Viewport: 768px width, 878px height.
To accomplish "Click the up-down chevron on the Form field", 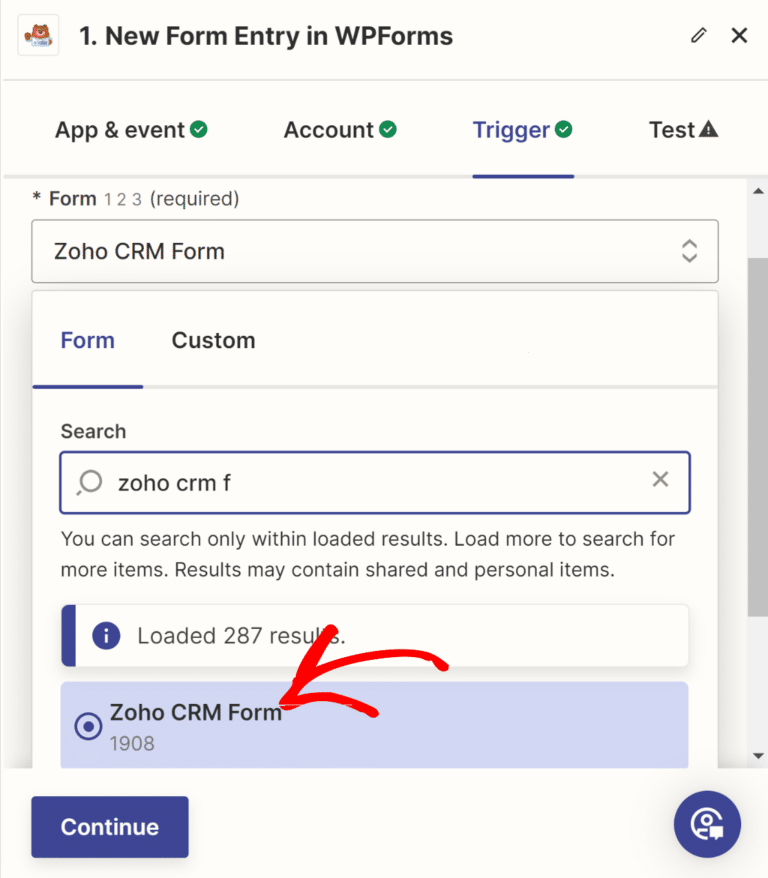I will pos(690,251).
